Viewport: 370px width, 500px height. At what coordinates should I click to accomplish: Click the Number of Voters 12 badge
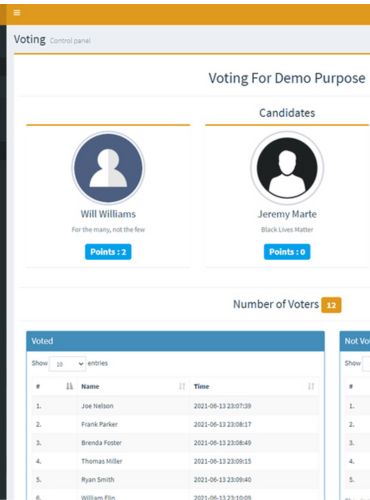click(x=331, y=305)
